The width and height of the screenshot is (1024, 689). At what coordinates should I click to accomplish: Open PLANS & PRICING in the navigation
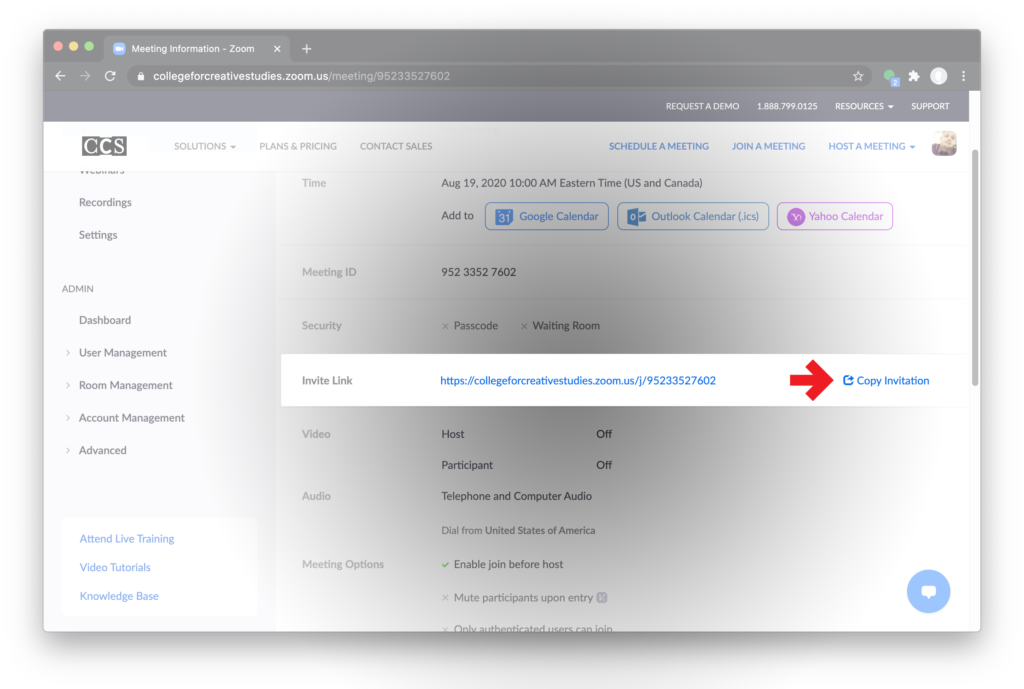click(x=297, y=145)
